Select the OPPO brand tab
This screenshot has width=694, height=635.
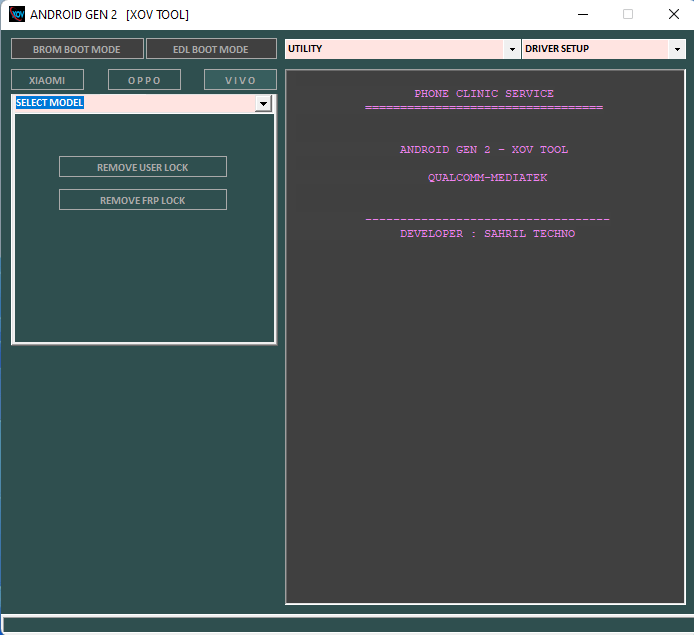(x=144, y=80)
